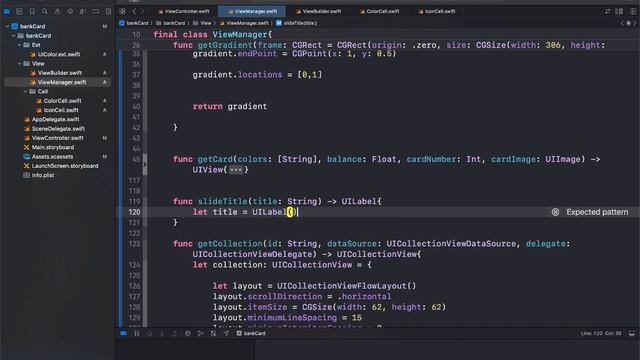Select ColorCell.swift in navigator
640x360 pixels.
coord(58,101)
